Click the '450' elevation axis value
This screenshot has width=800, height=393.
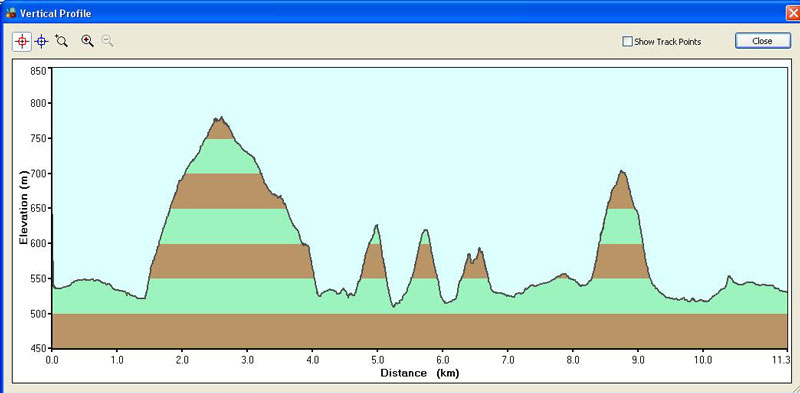39,348
